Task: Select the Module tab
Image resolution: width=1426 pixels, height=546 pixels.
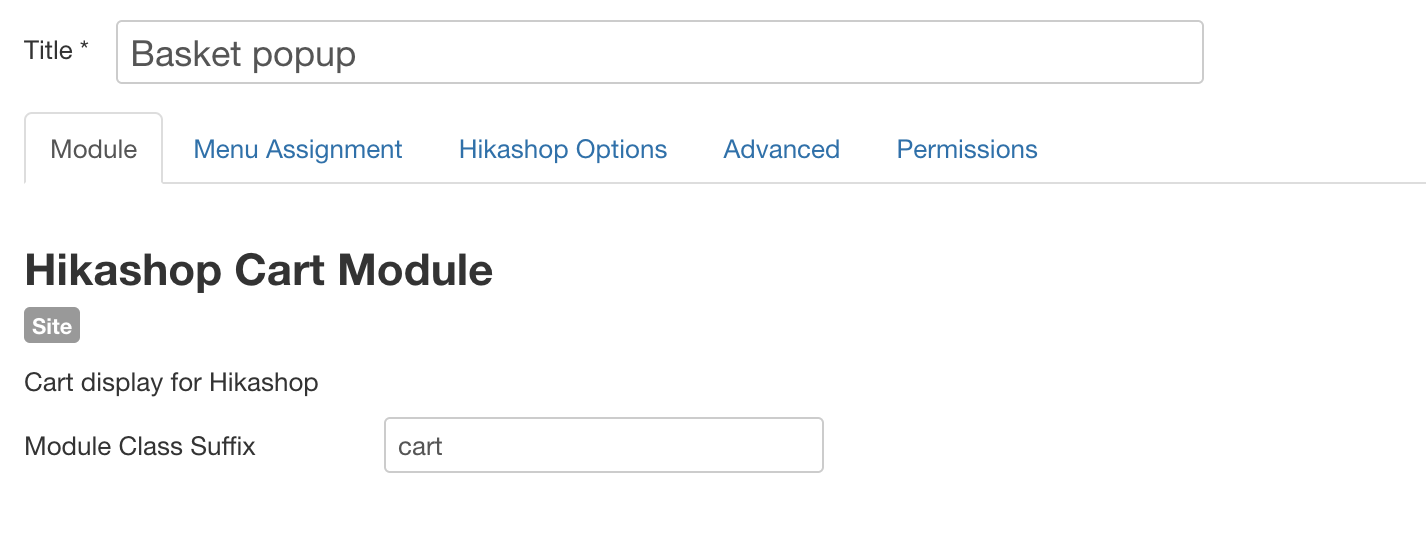Action: [93, 150]
